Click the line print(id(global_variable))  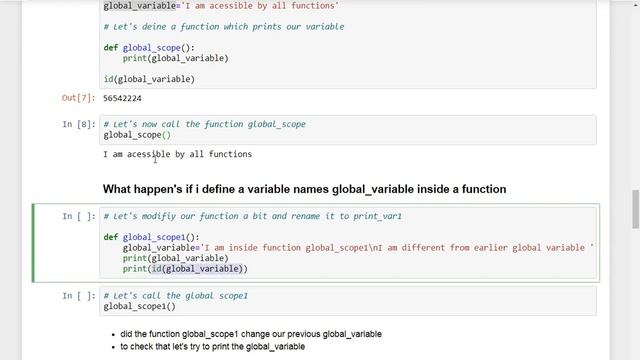point(185,269)
